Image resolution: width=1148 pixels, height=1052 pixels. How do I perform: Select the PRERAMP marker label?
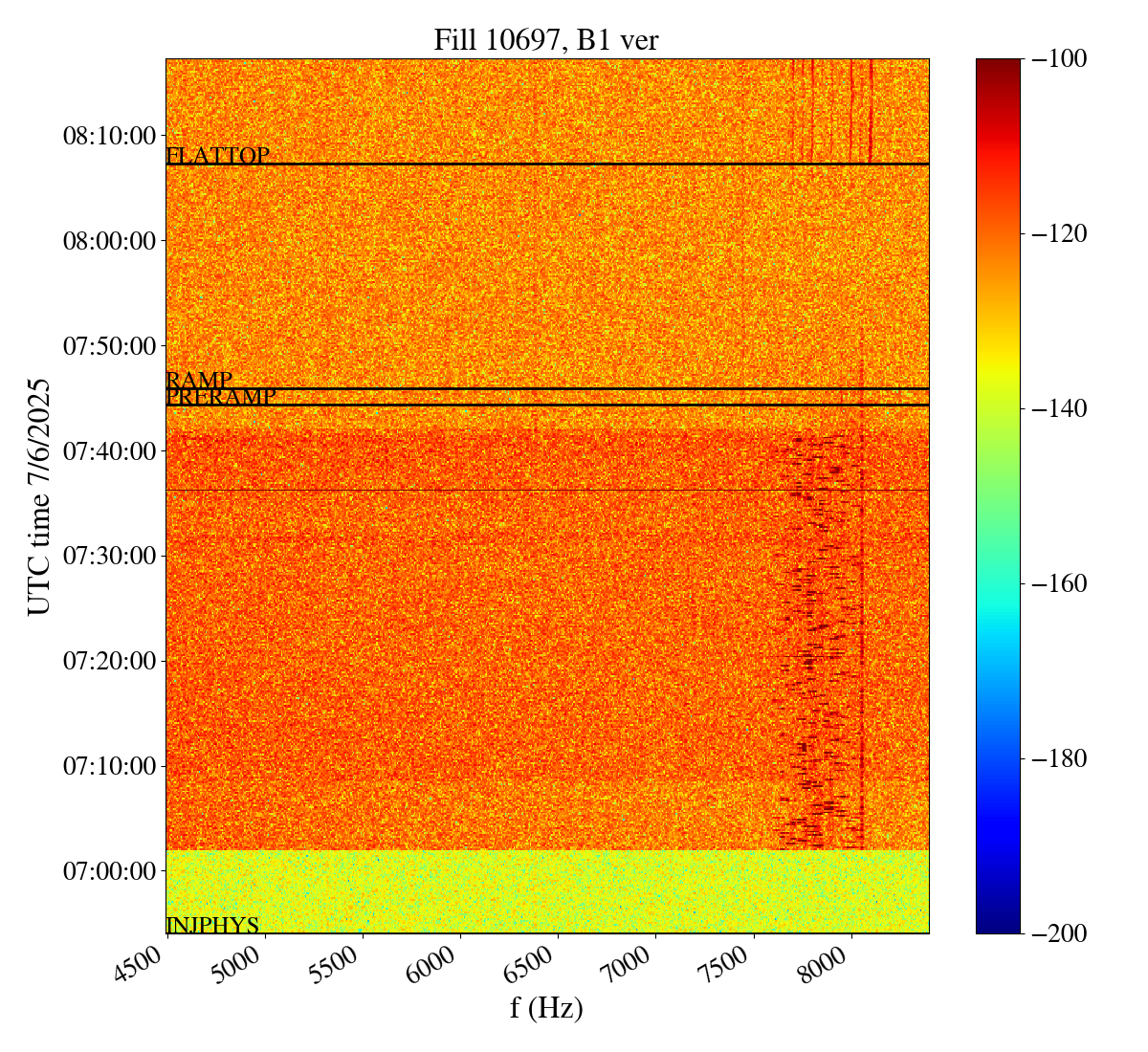221,397
